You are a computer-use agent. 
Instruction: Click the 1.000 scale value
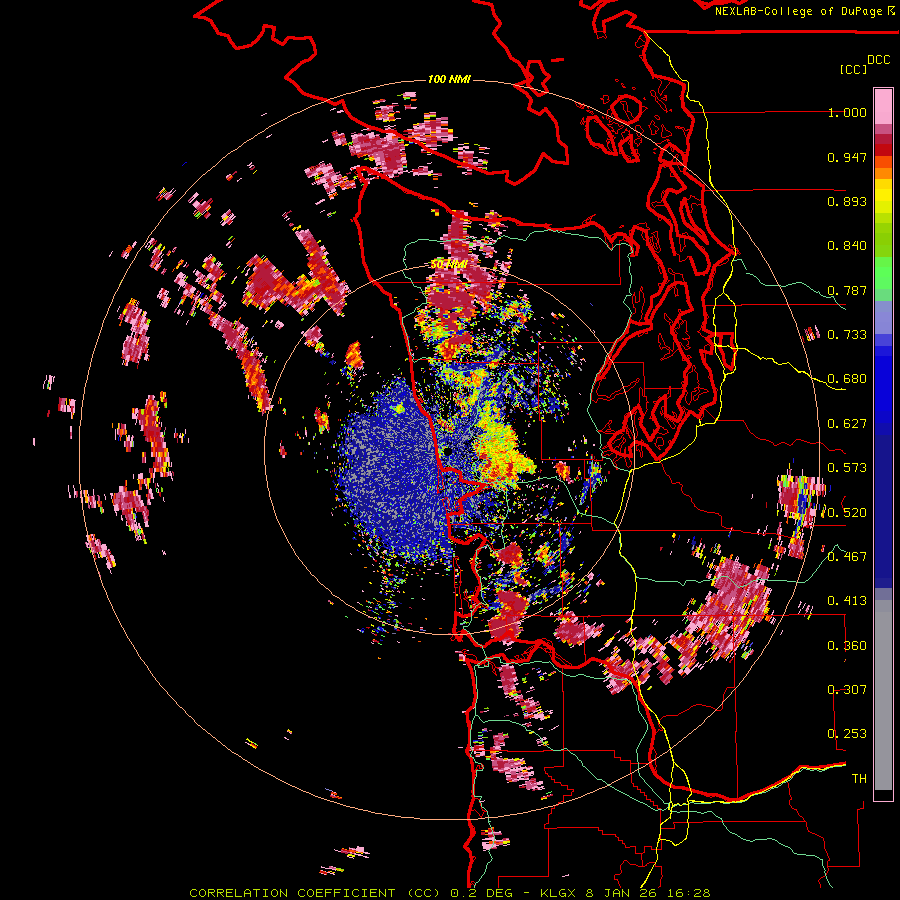847,112
